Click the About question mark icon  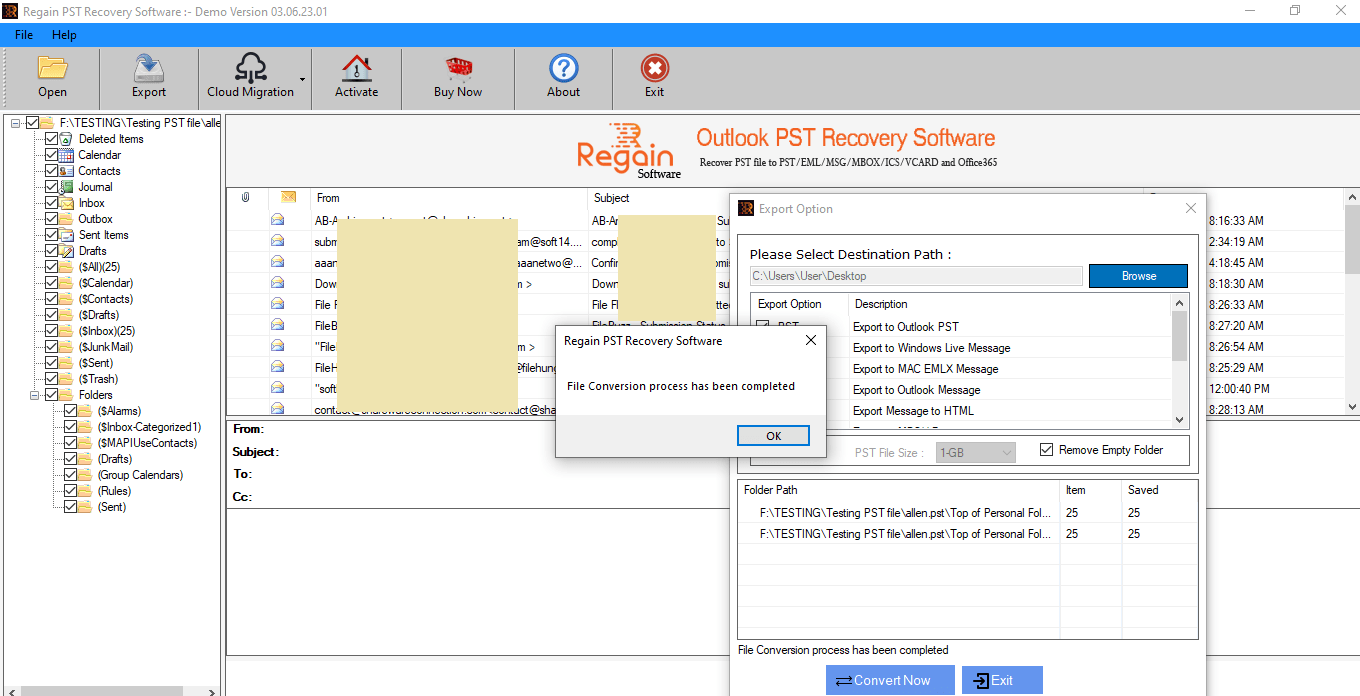pyautogui.click(x=563, y=76)
